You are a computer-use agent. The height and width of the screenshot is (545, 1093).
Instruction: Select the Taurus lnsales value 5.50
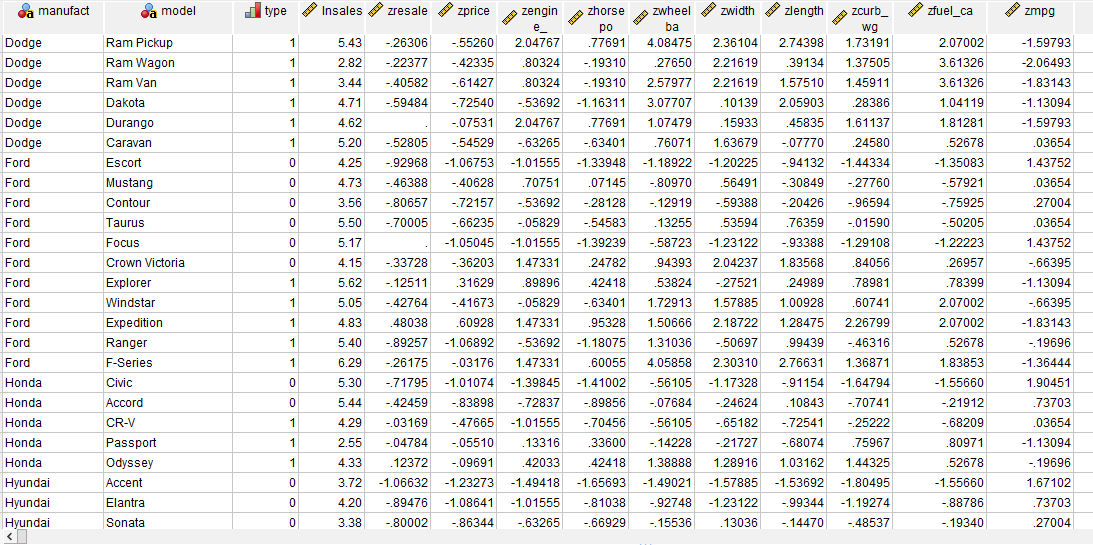coord(333,223)
